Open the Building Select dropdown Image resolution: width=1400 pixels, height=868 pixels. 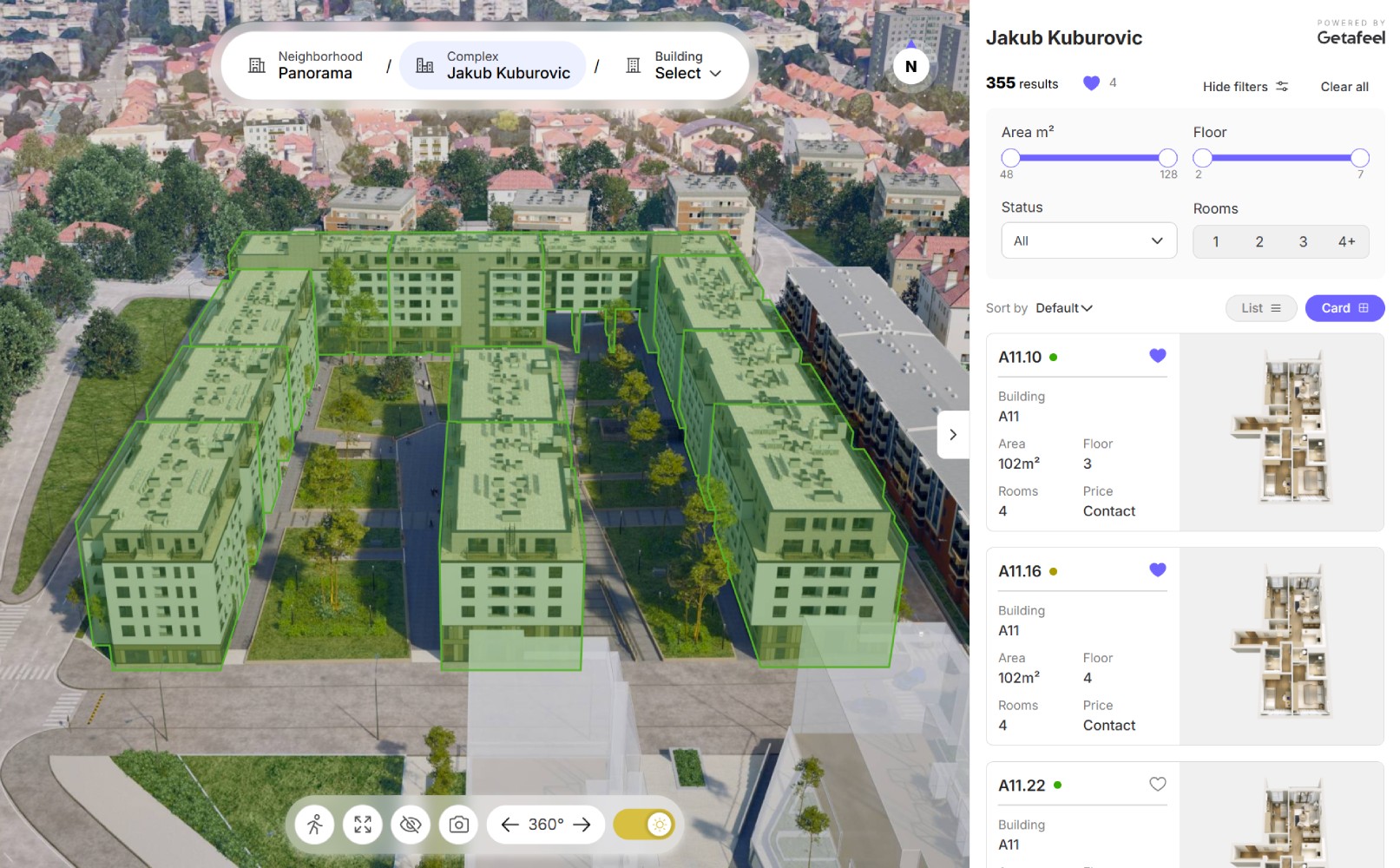pos(674,65)
